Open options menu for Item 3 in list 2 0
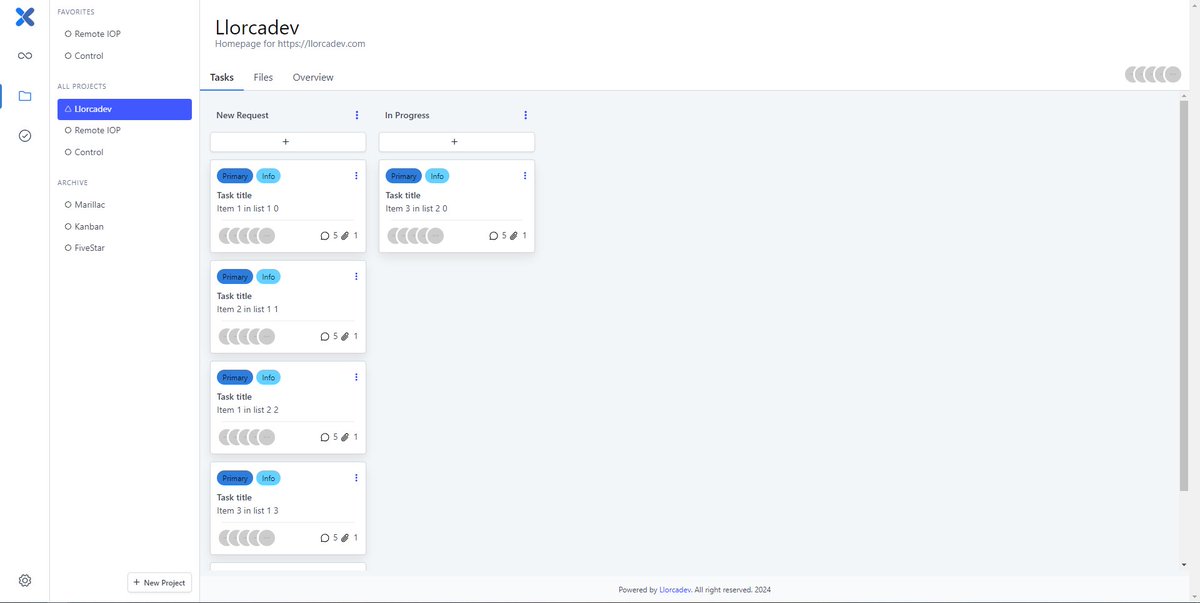 tap(525, 176)
